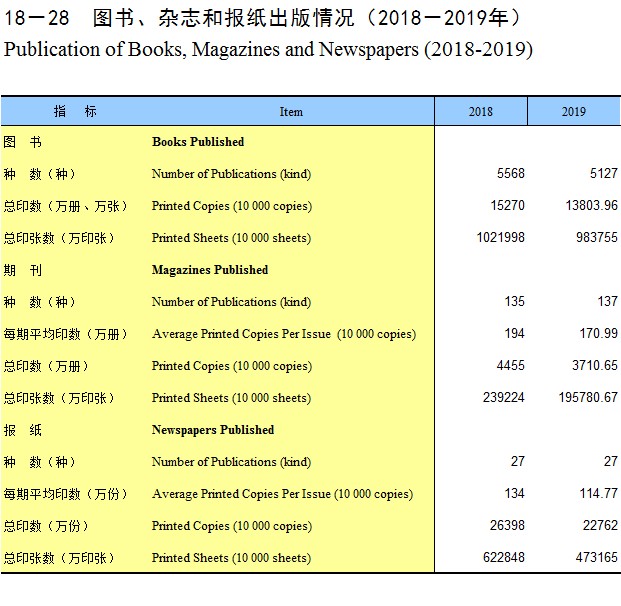Select newspapers 2018 count cell 27
621x606 pixels.
[x=518, y=461]
